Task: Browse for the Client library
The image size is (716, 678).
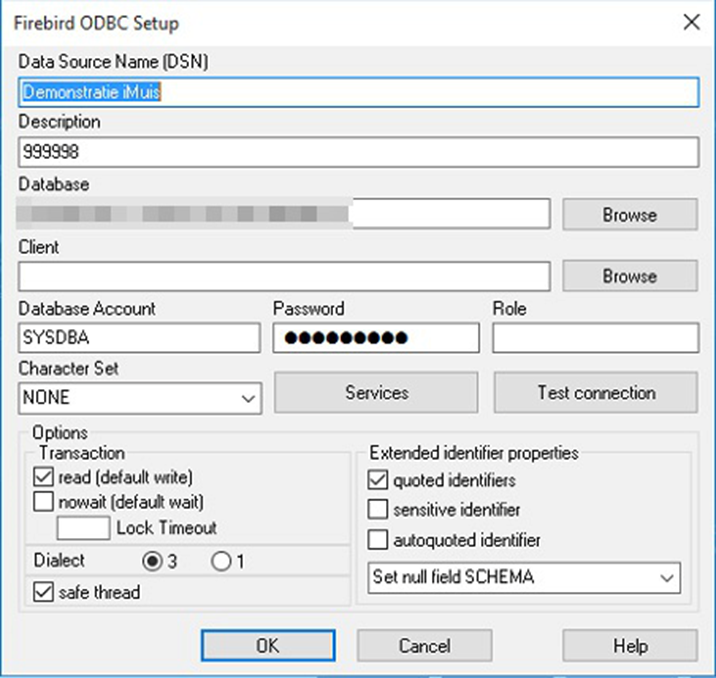Action: (x=630, y=276)
